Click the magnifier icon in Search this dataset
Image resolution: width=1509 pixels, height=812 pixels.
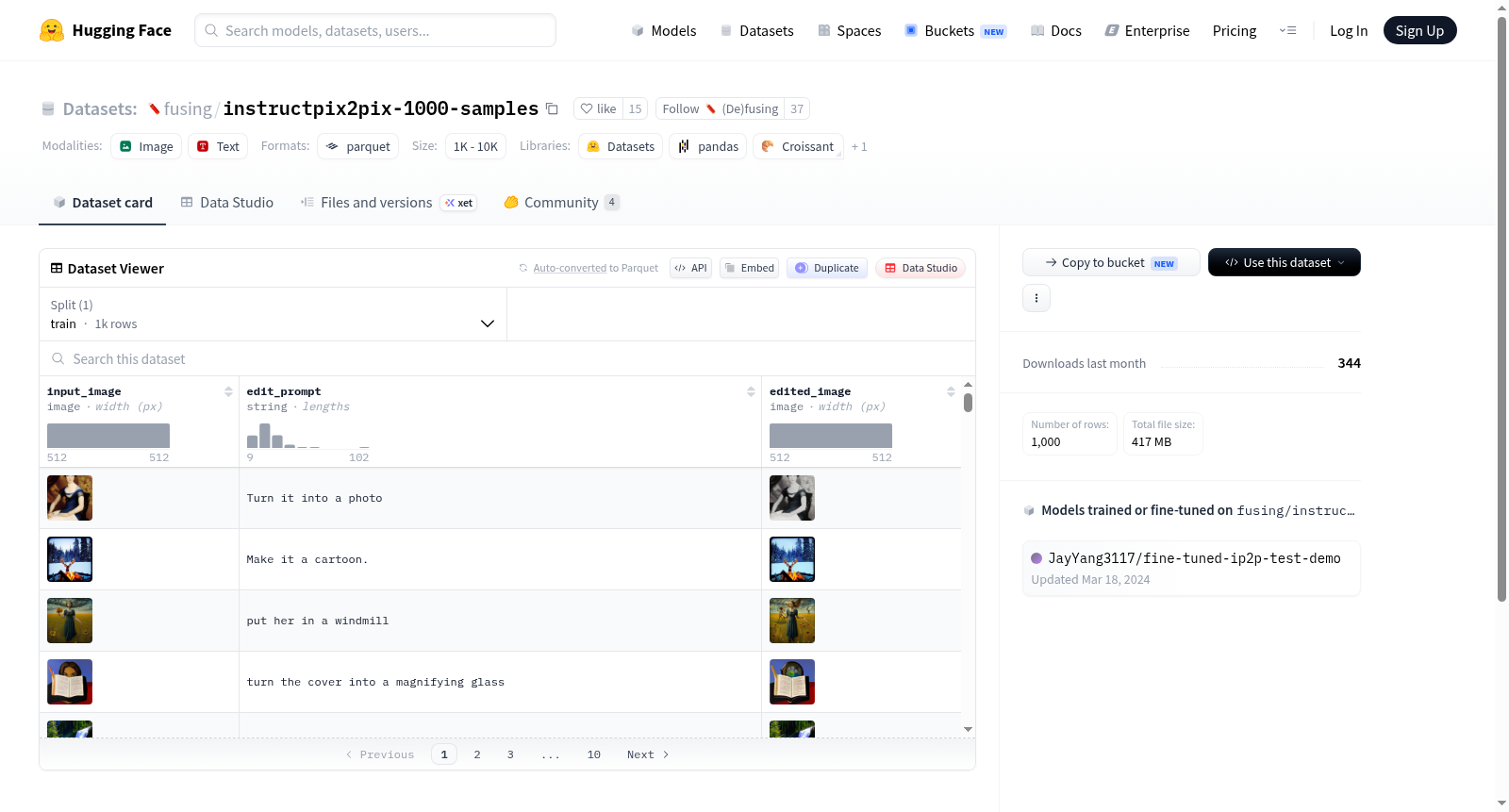tap(58, 358)
